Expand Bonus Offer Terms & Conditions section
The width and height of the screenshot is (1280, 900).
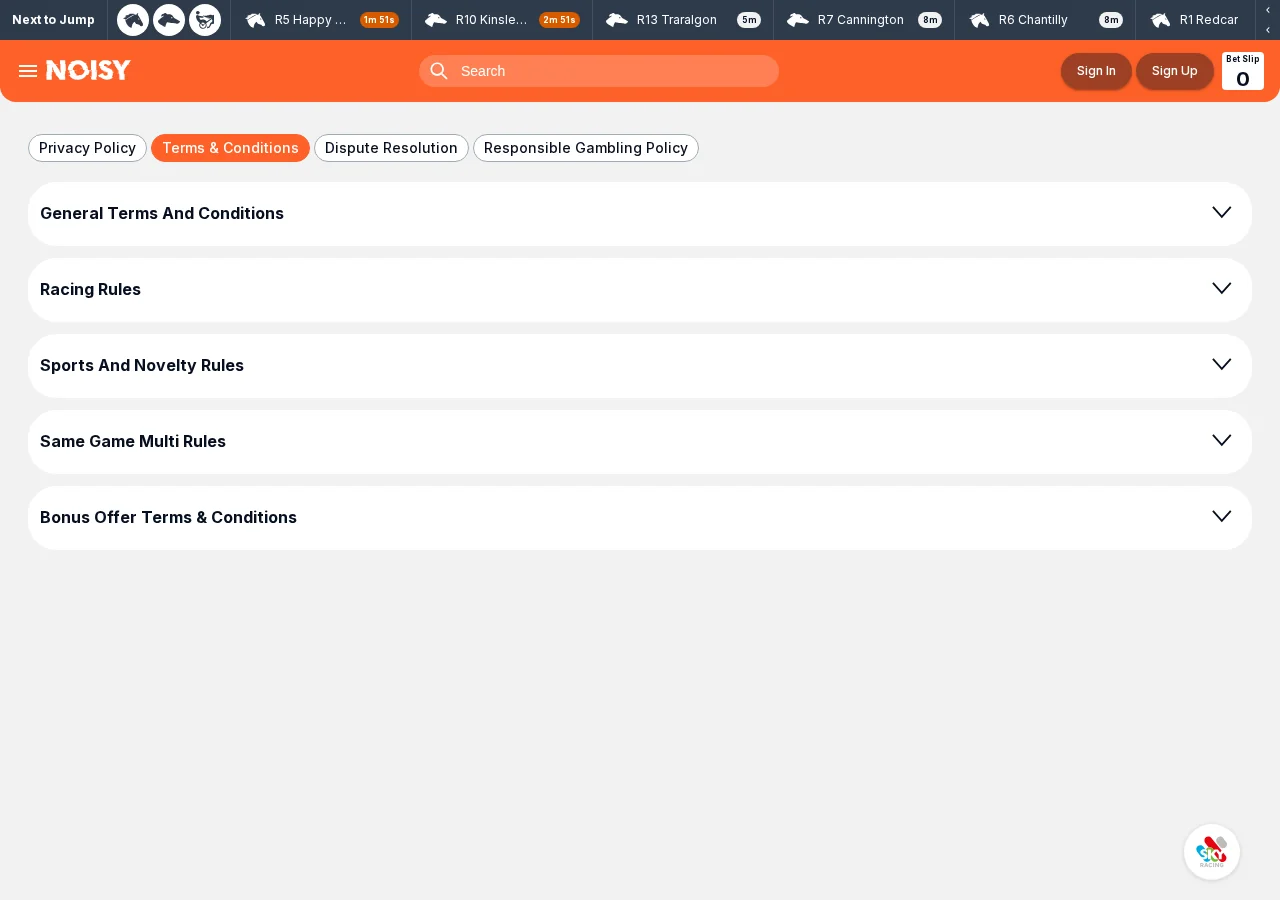(640, 518)
